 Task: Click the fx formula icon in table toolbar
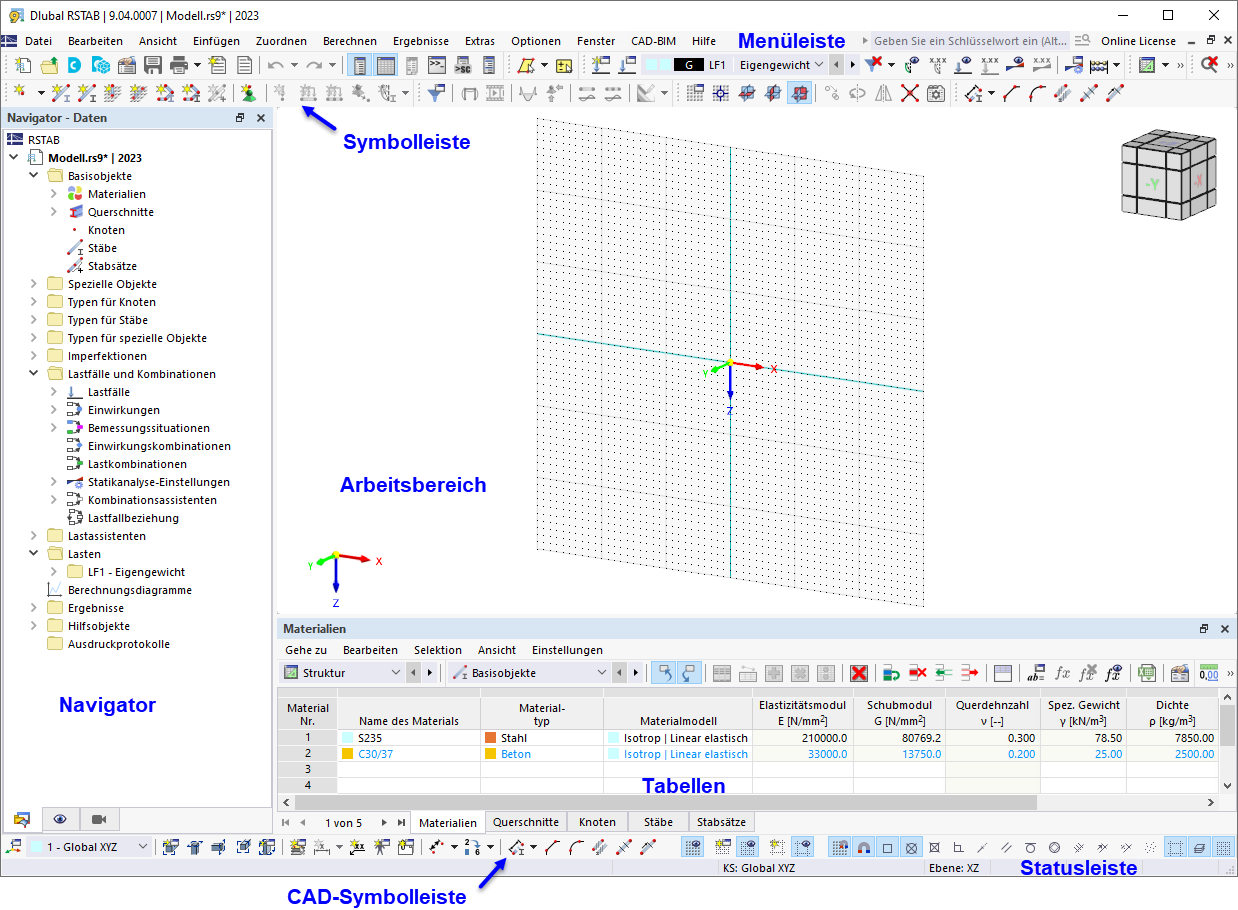1063,673
